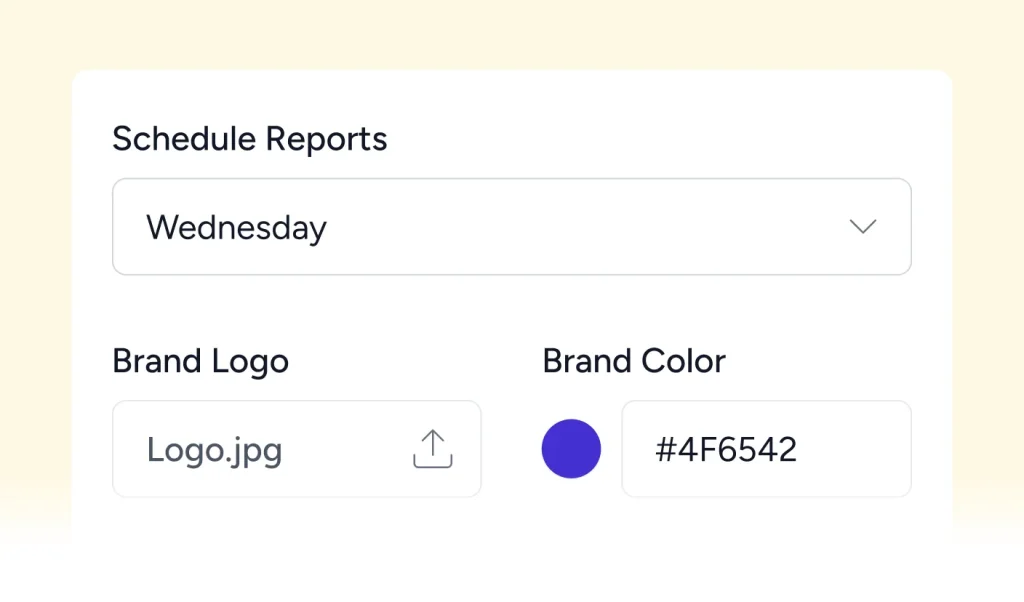Viewport: 1024px width, 602px height.
Task: Click the Schedule Reports label
Action: pos(249,139)
